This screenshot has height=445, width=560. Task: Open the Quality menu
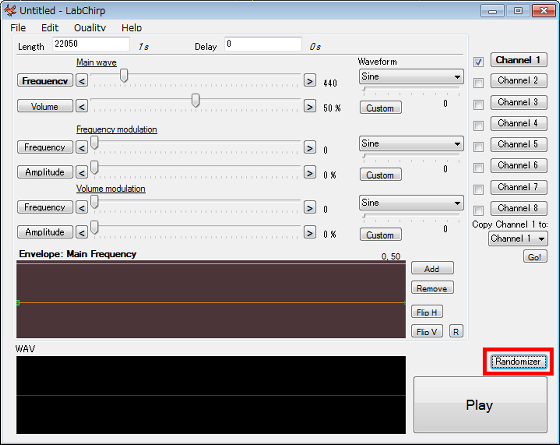tap(90, 28)
